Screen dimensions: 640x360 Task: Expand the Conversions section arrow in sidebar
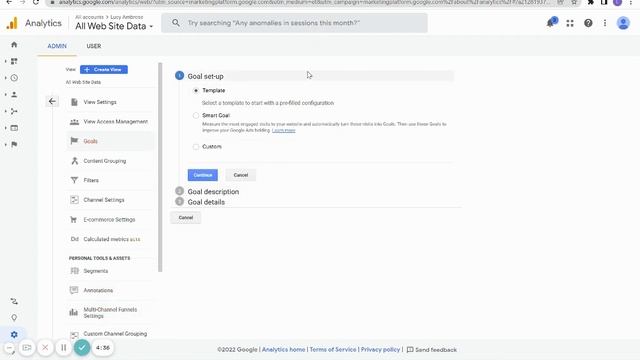click(x=6, y=144)
